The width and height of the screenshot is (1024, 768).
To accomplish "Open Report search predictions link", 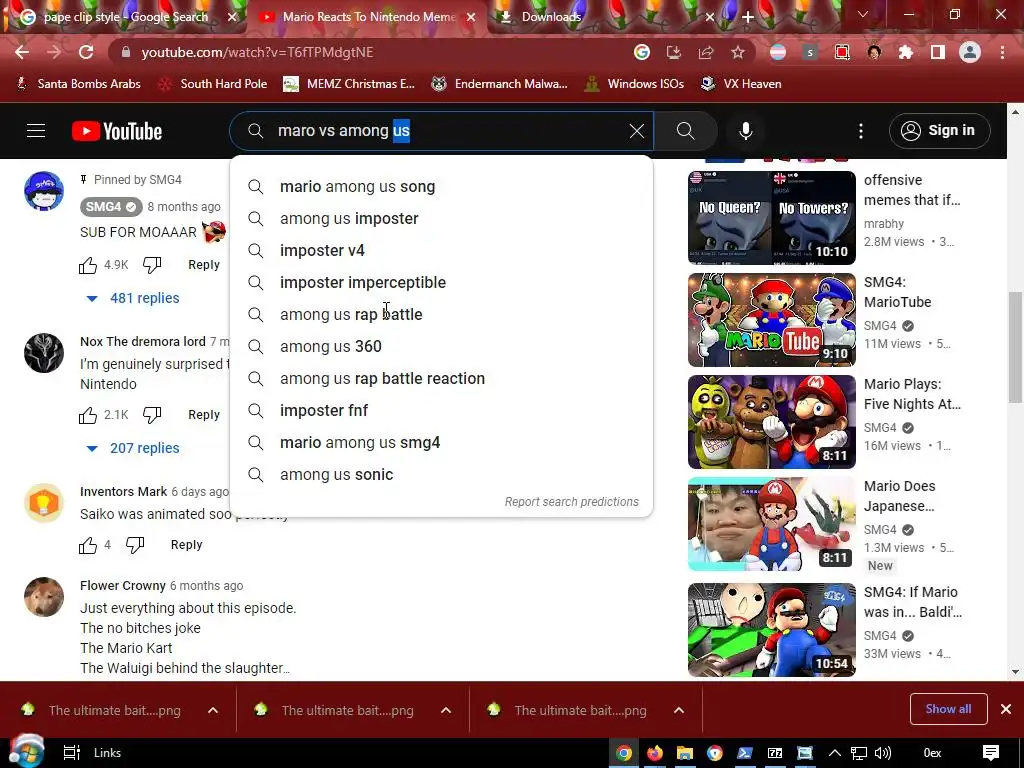I will point(571,502).
